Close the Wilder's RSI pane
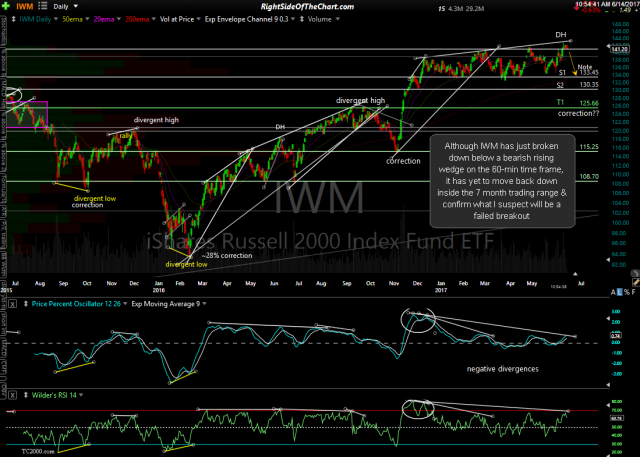Image resolution: width=640 pixels, height=457 pixels. 13,395
